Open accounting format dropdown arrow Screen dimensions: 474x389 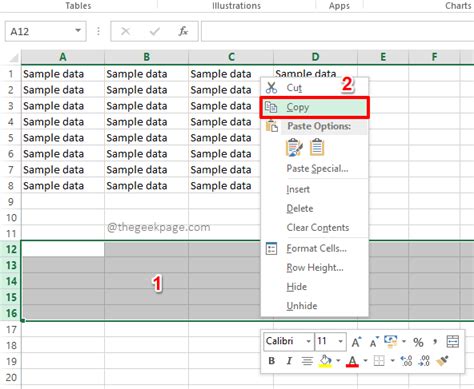pos(404,341)
